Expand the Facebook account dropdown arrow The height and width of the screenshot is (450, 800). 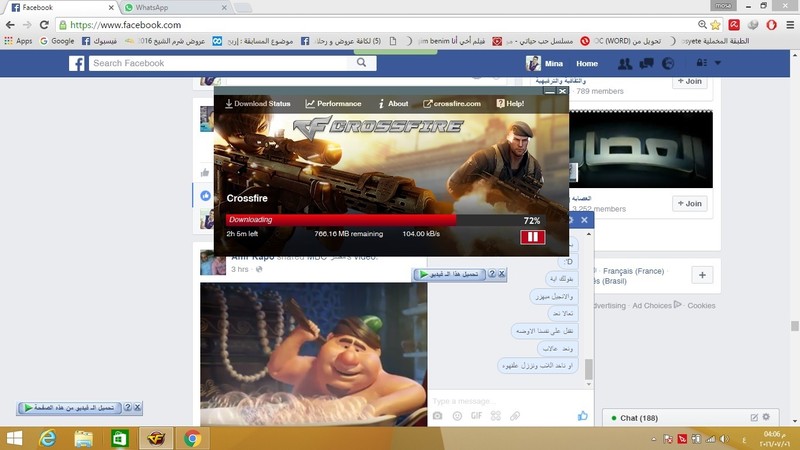[x=717, y=64]
